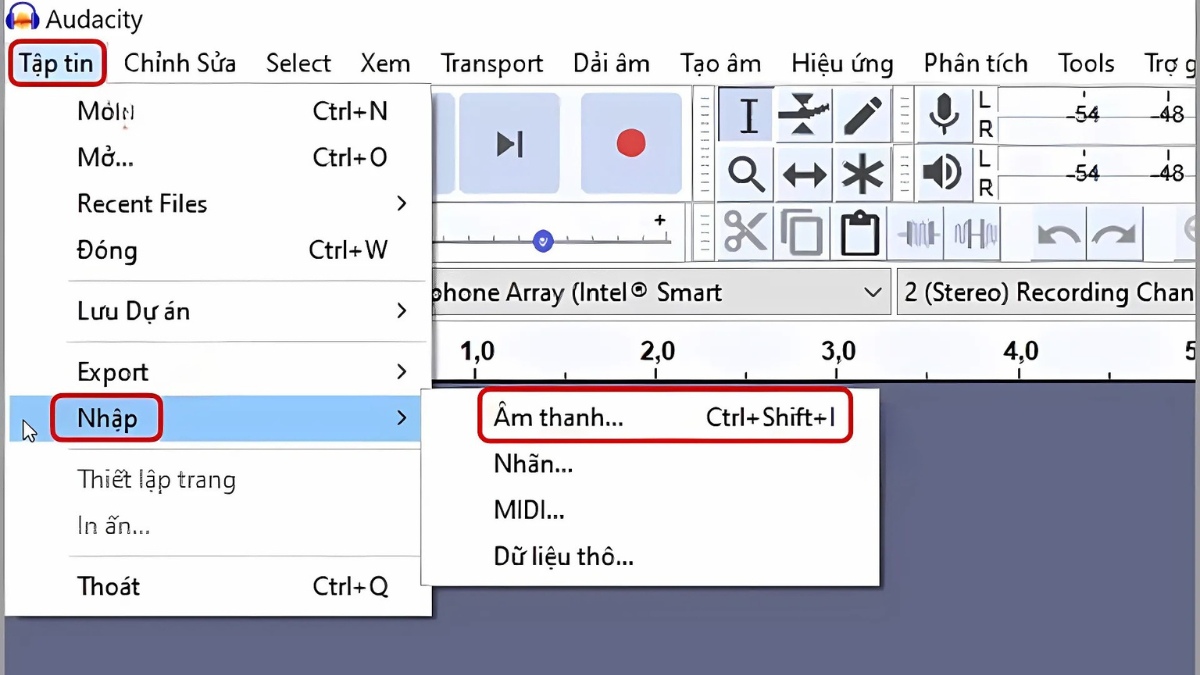Open the Dải âm menu
Image resolution: width=1200 pixels, height=675 pixels.
pos(611,64)
